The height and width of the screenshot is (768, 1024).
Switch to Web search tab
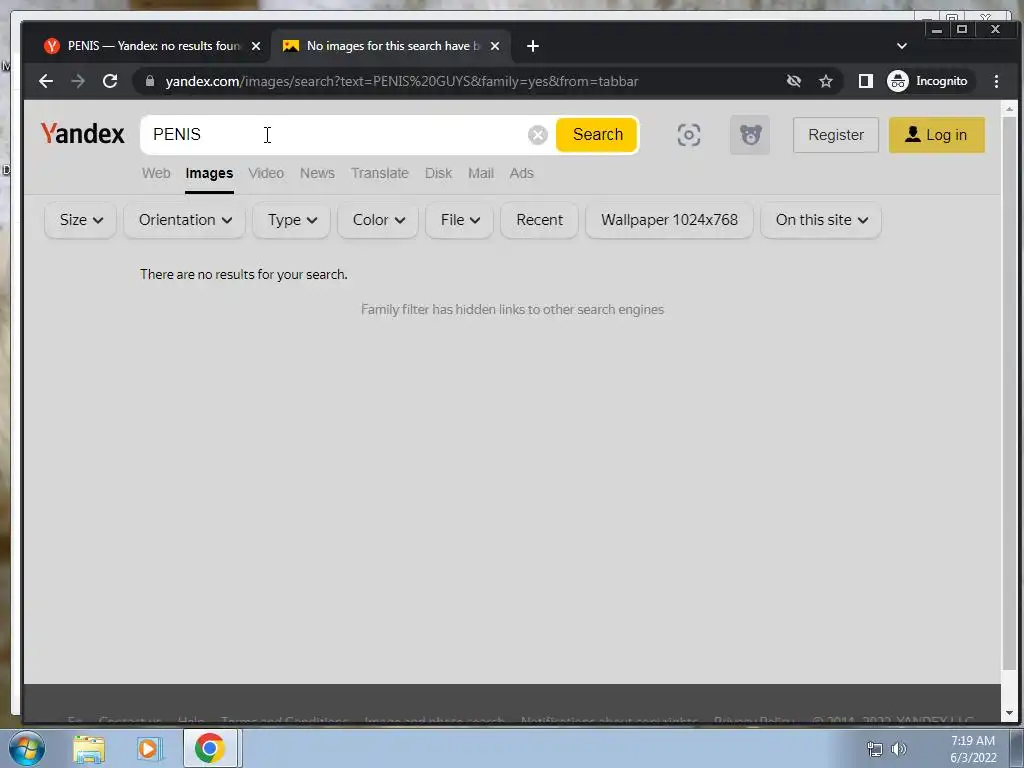pos(156,173)
